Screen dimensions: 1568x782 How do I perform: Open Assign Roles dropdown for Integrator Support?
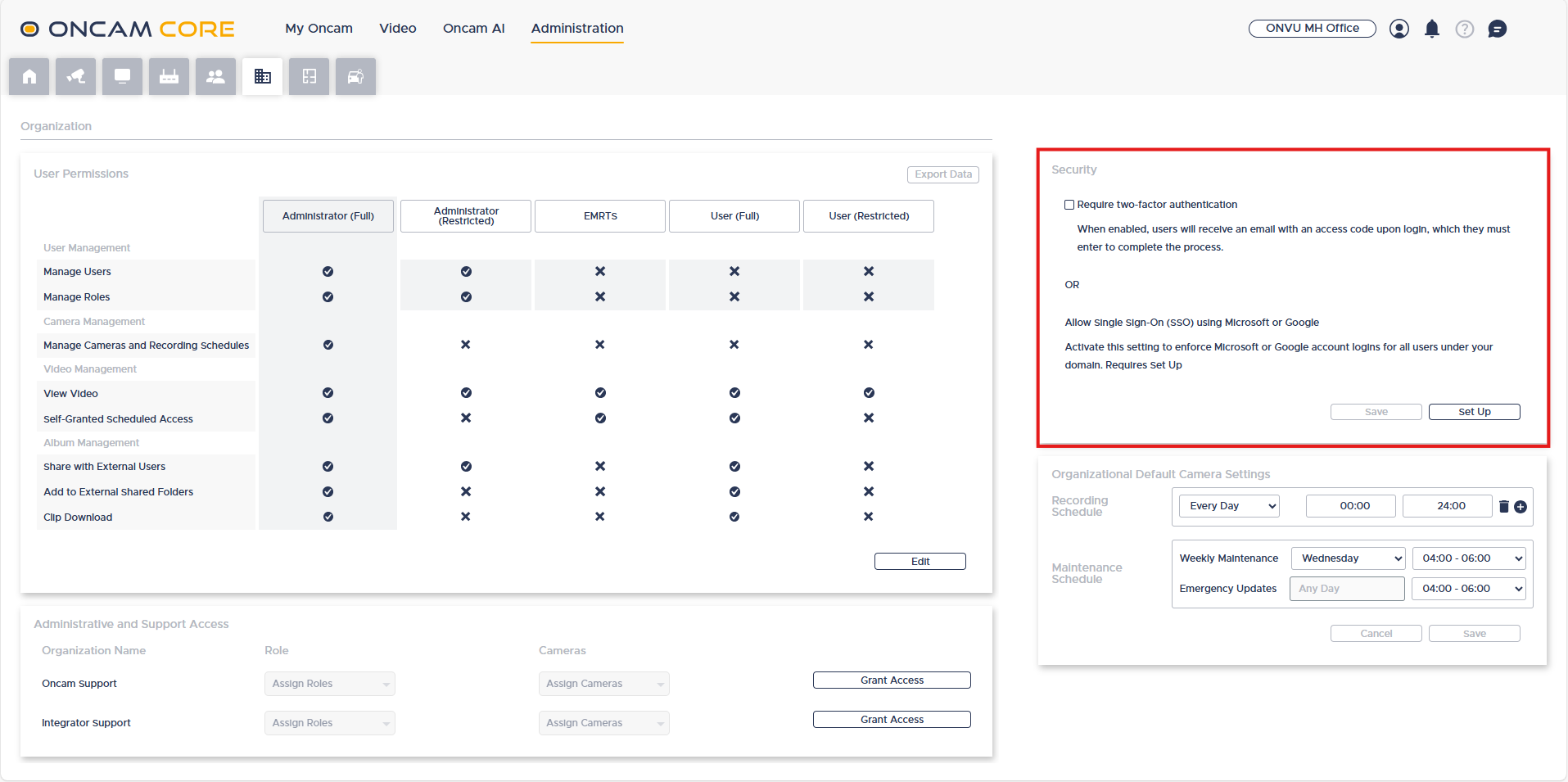point(330,723)
